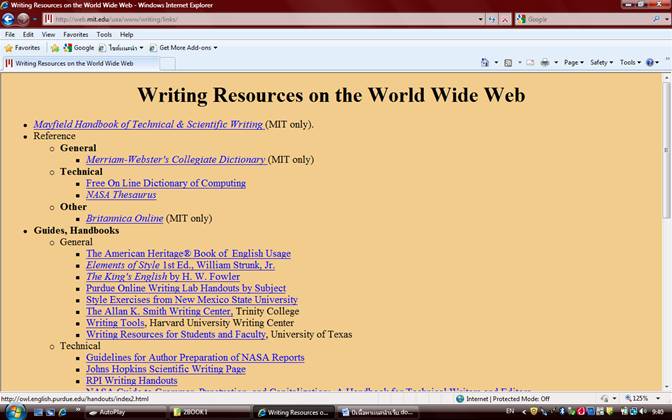This screenshot has height=420, width=672.
Task: Click the Read Mail icon
Action: coord(530,63)
